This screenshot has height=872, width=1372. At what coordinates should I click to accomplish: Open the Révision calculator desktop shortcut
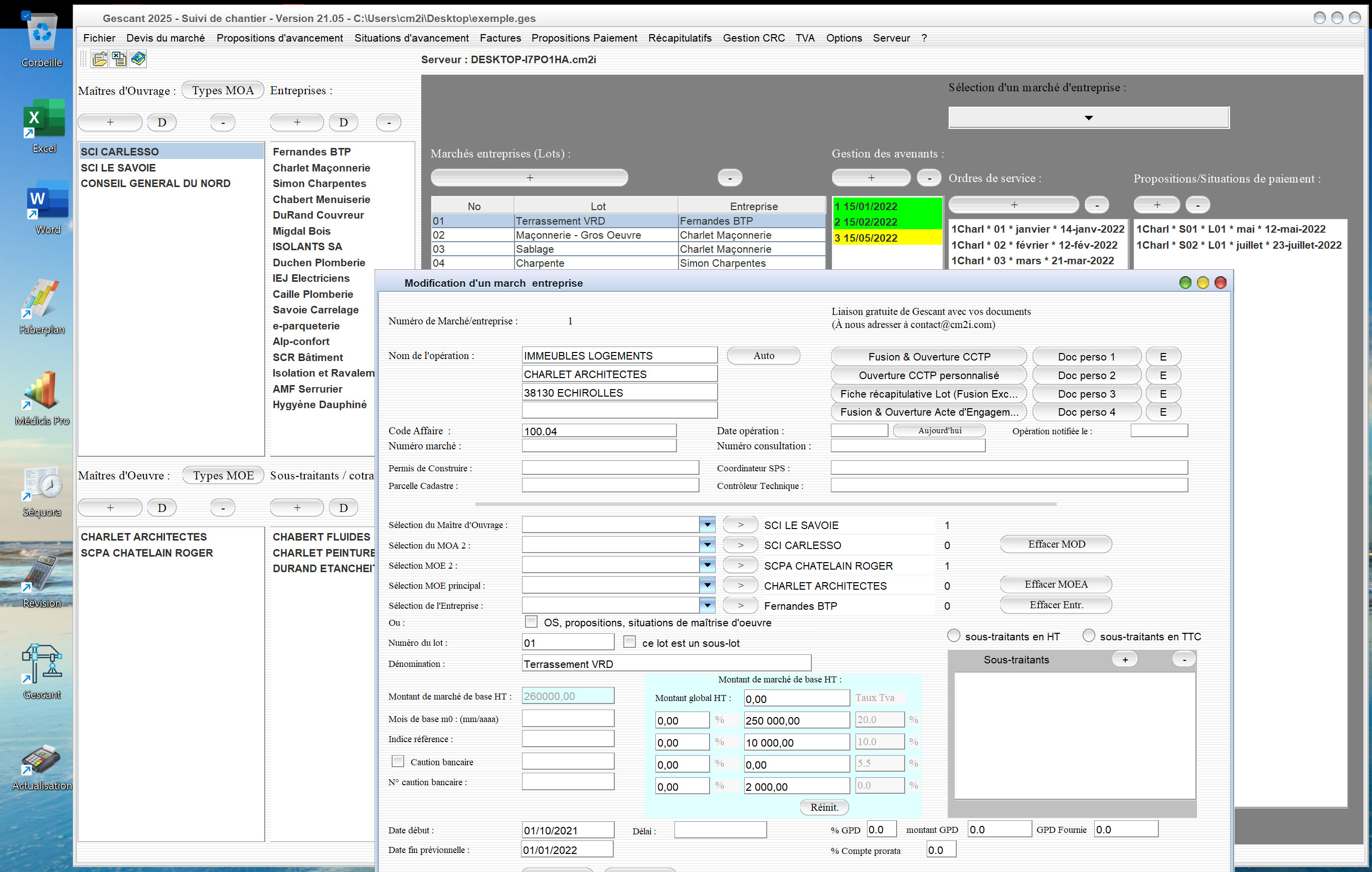(x=42, y=581)
